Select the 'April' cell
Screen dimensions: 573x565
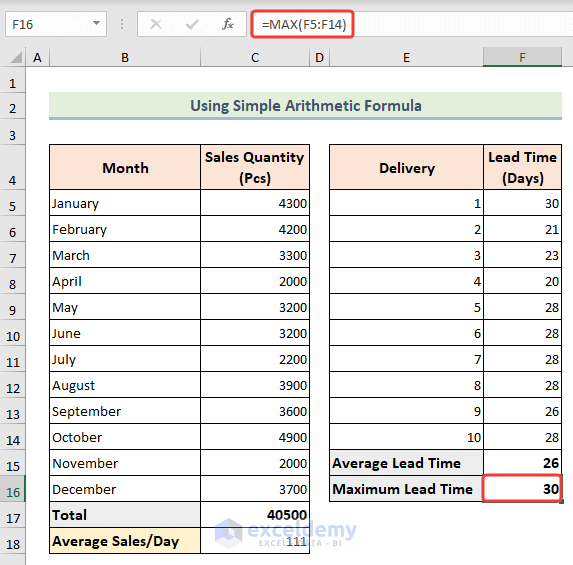pyautogui.click(x=125, y=281)
